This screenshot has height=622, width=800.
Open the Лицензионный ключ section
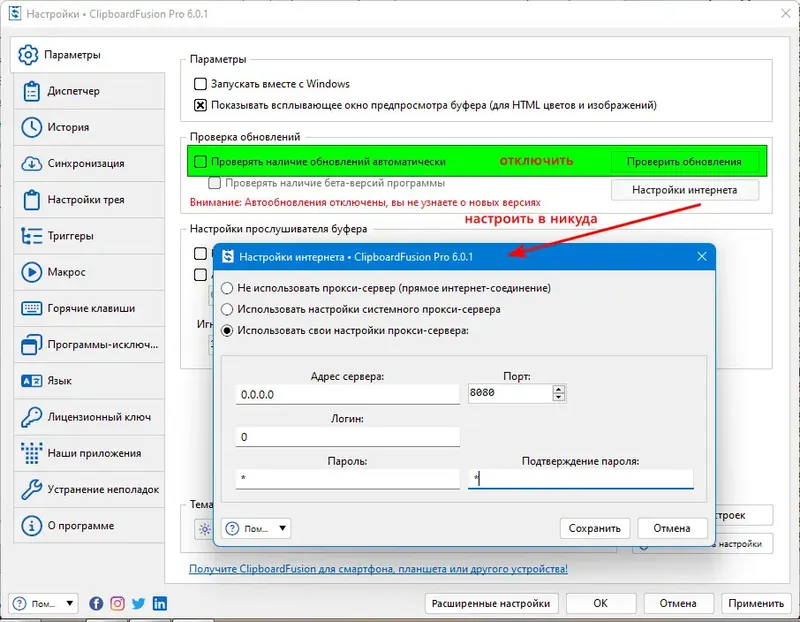coord(89,417)
